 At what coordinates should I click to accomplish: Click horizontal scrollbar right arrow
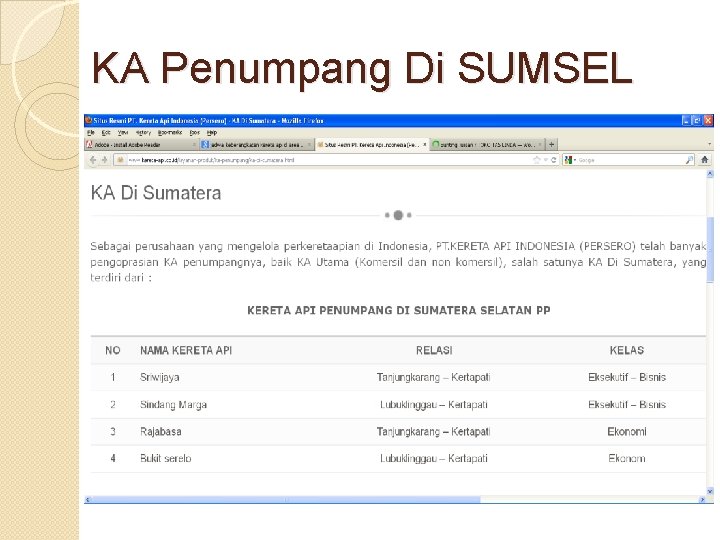pyautogui.click(x=702, y=500)
